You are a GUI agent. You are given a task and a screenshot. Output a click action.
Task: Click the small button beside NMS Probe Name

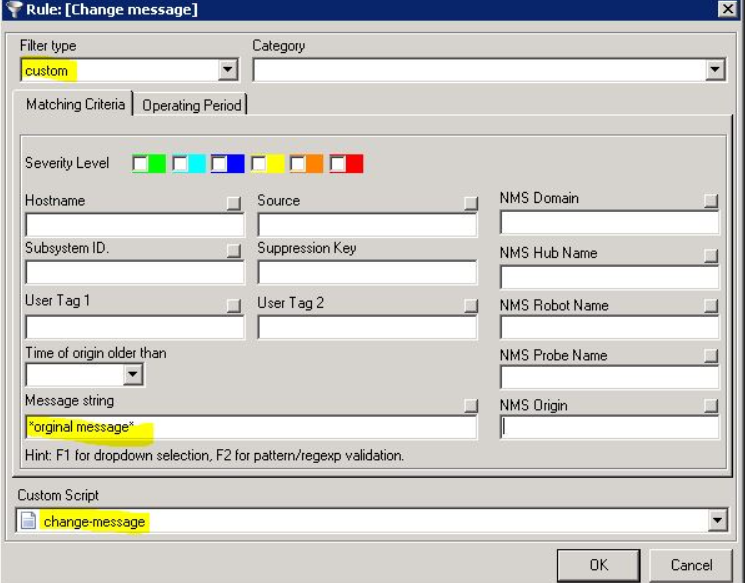[711, 357]
